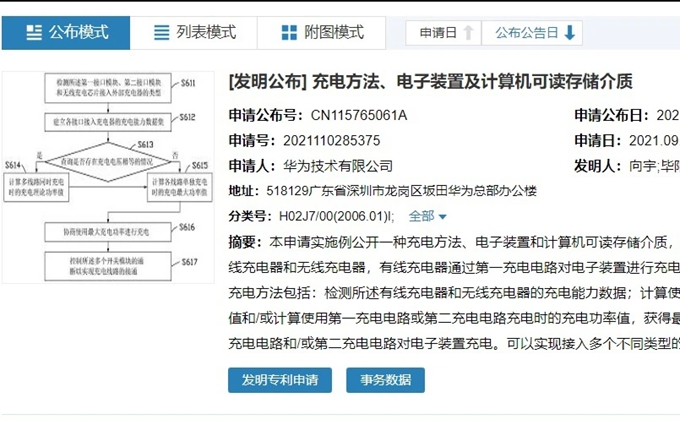Click the 事务数据 button

(386, 380)
